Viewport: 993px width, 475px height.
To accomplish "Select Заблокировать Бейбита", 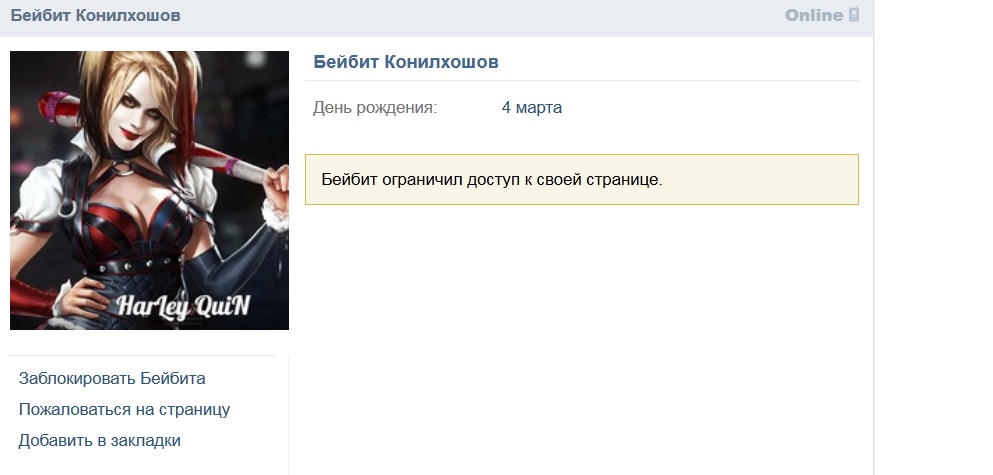I will [x=112, y=379].
